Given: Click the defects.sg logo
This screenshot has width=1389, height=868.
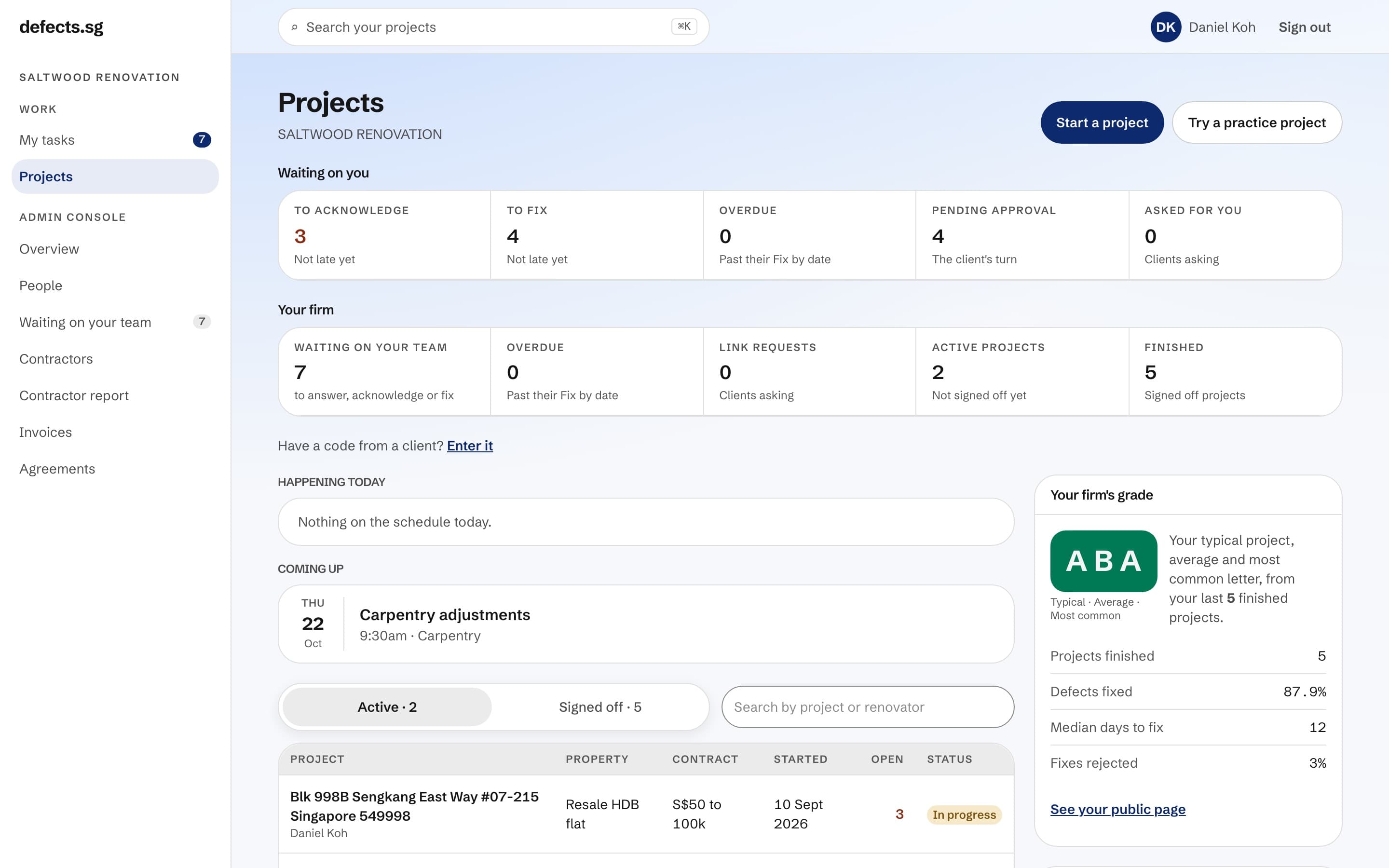Looking at the screenshot, I should pyautogui.click(x=61, y=27).
